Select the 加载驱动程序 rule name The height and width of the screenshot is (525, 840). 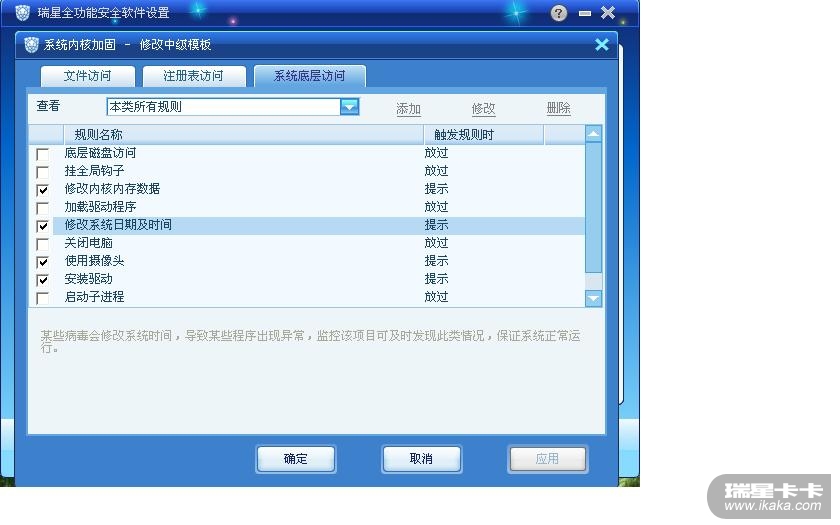click(x=100, y=207)
